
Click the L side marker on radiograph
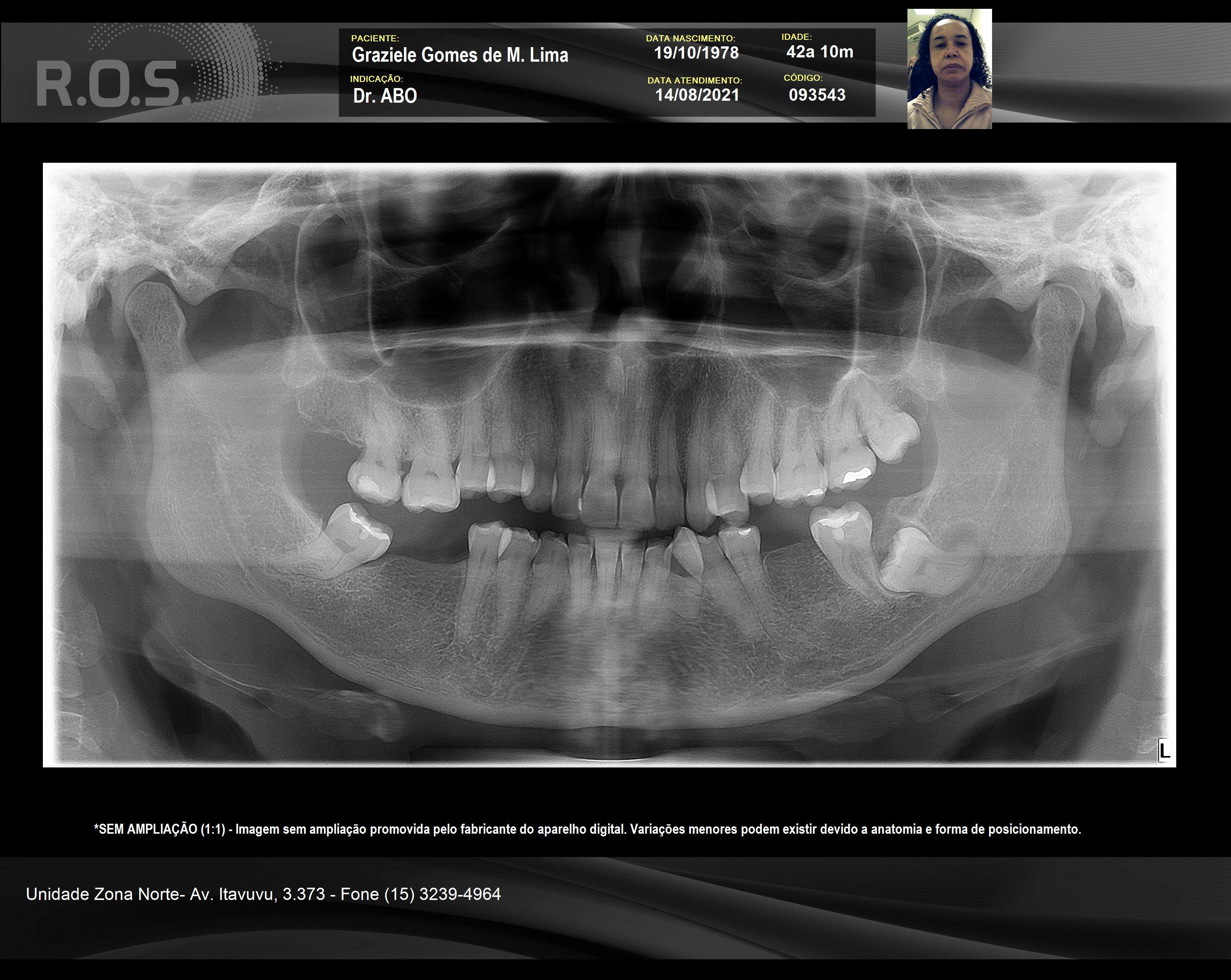1165,750
